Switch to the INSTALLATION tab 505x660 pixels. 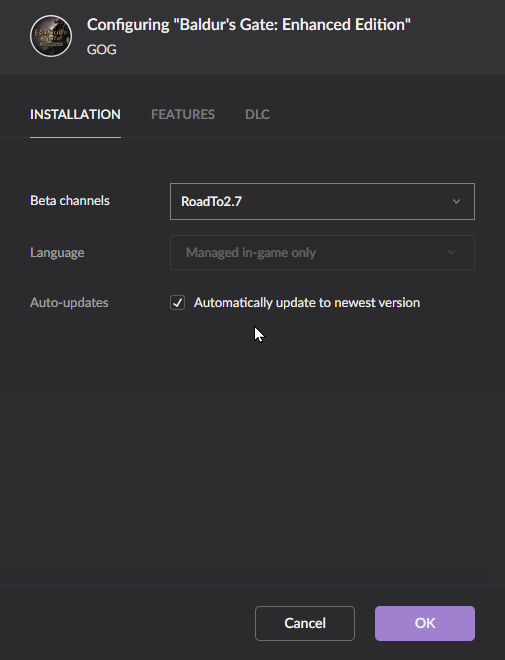75,114
